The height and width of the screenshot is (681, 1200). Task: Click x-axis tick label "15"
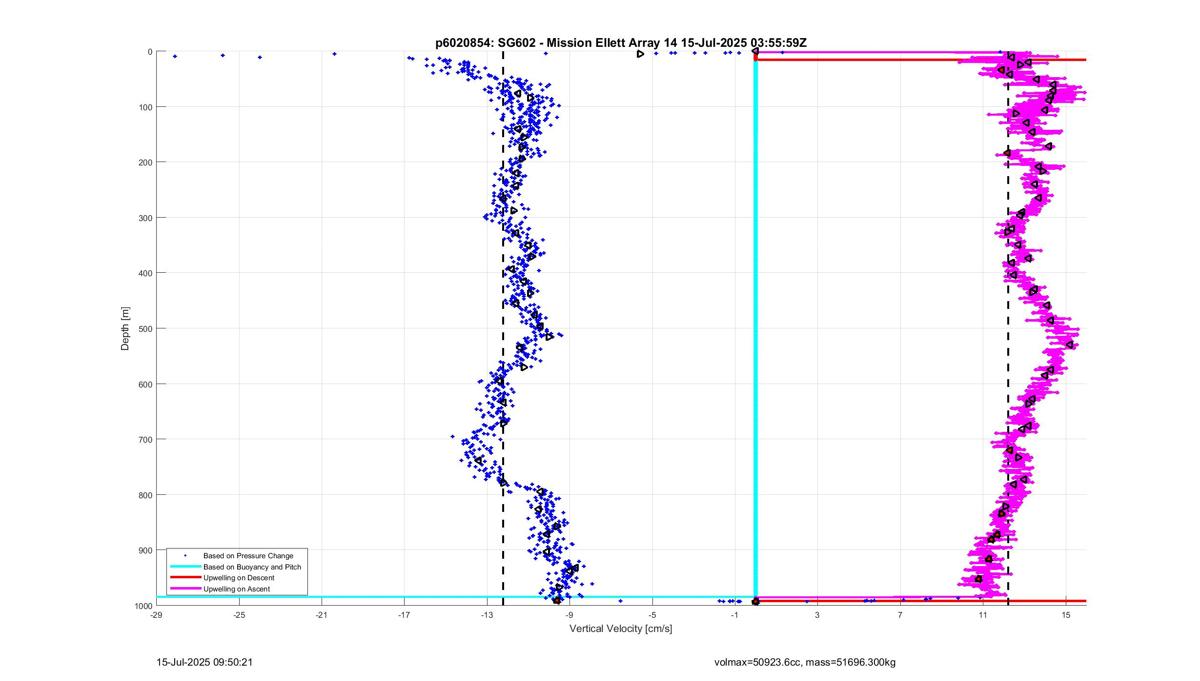[x=1066, y=615]
